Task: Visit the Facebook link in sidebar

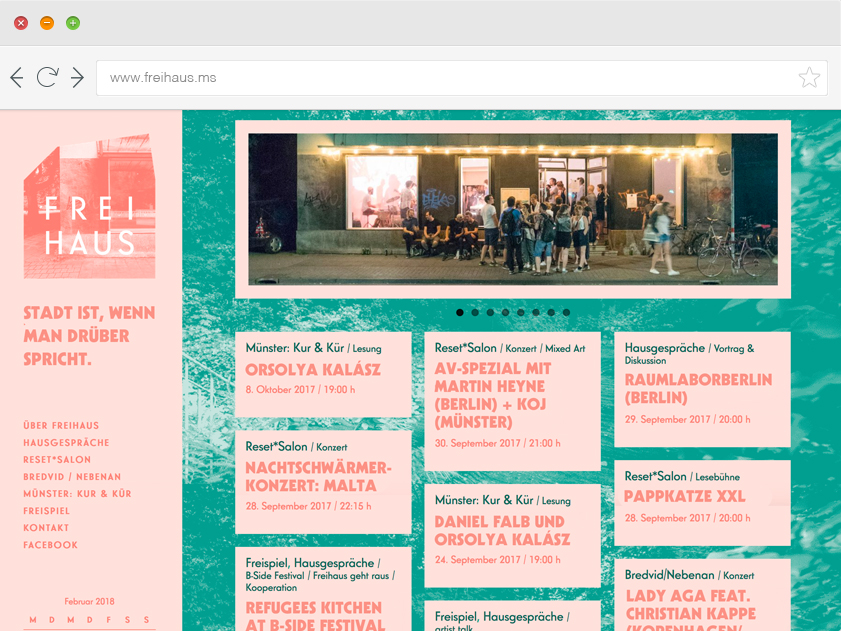Action: coord(50,545)
